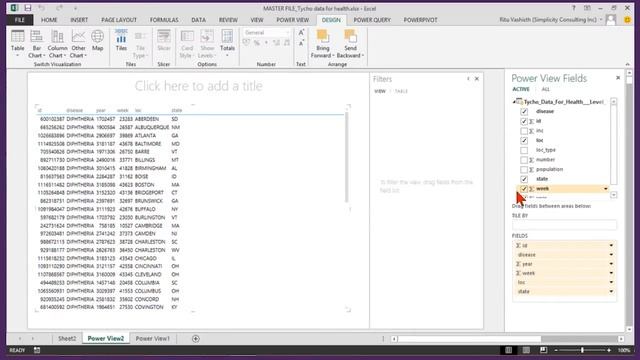Uncheck the disease field checkbox
The height and width of the screenshot is (360, 640).
524,111
